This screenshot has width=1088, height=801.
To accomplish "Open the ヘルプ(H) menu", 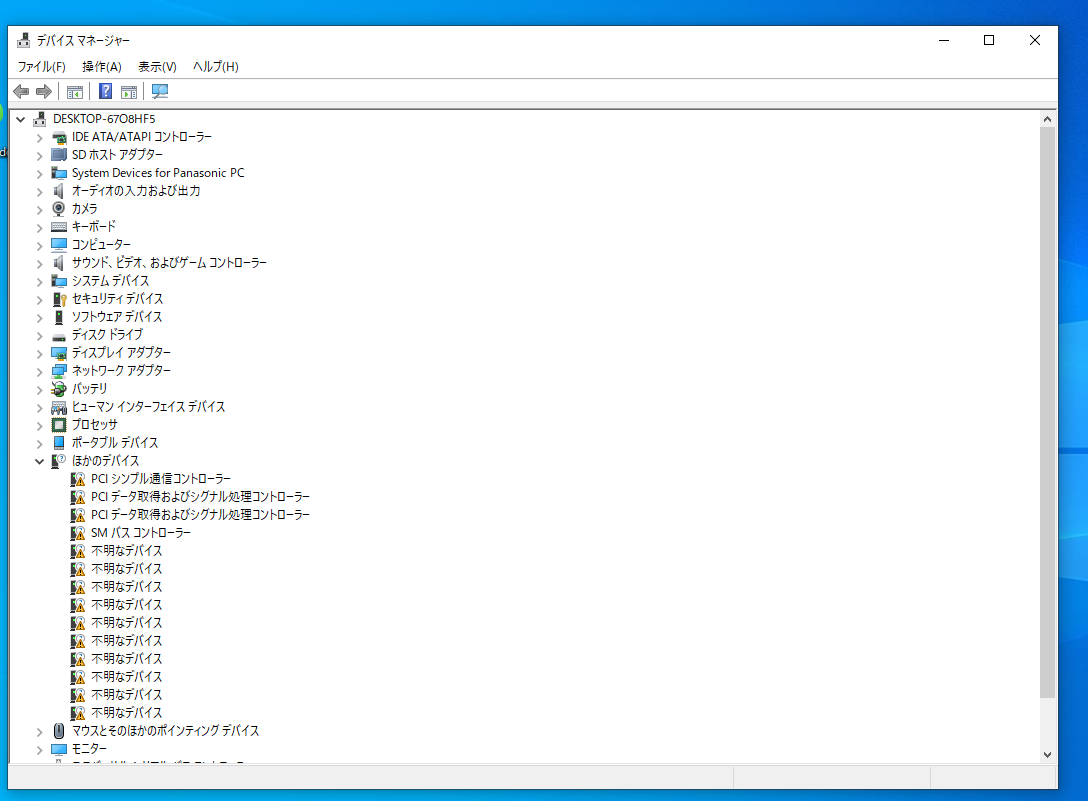I will 215,67.
